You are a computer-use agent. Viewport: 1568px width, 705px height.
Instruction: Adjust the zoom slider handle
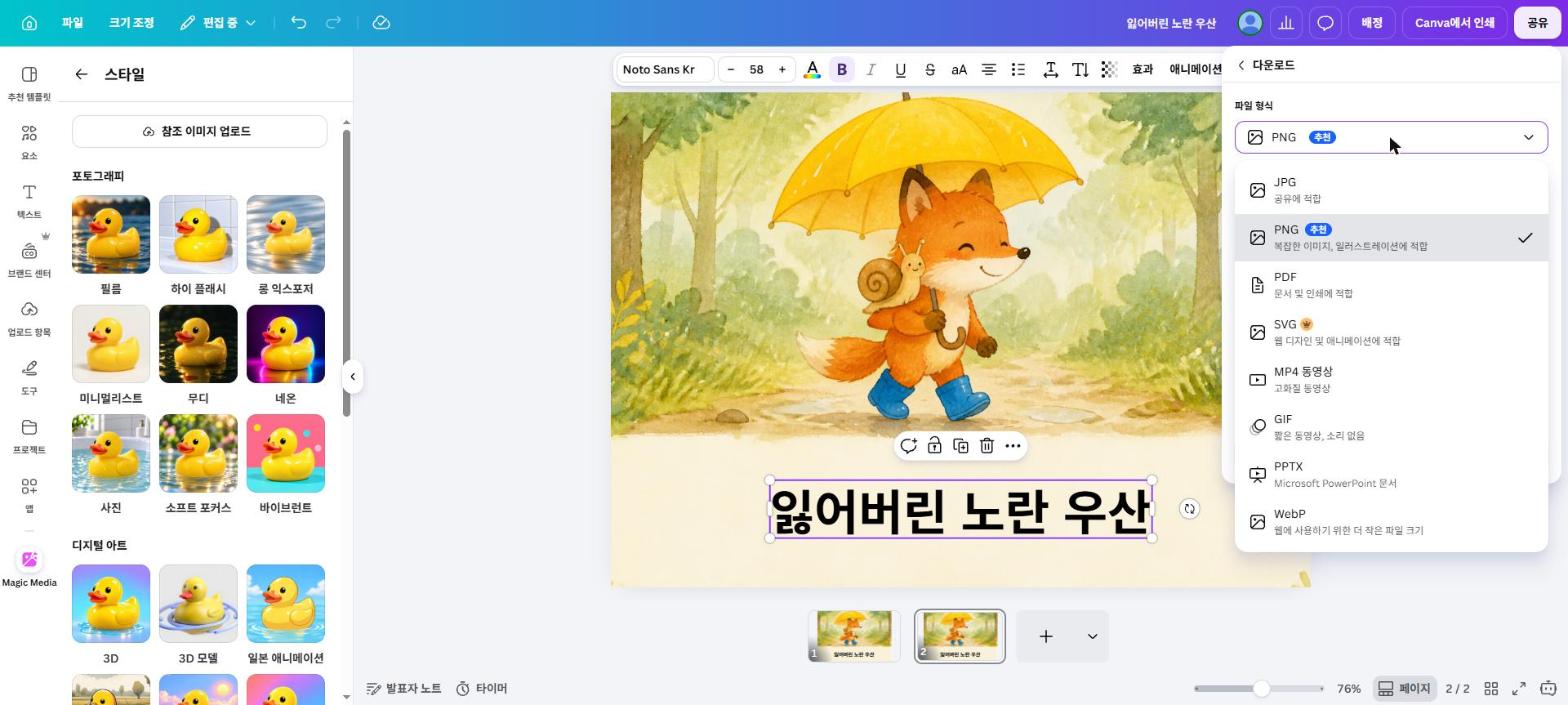pos(1261,688)
